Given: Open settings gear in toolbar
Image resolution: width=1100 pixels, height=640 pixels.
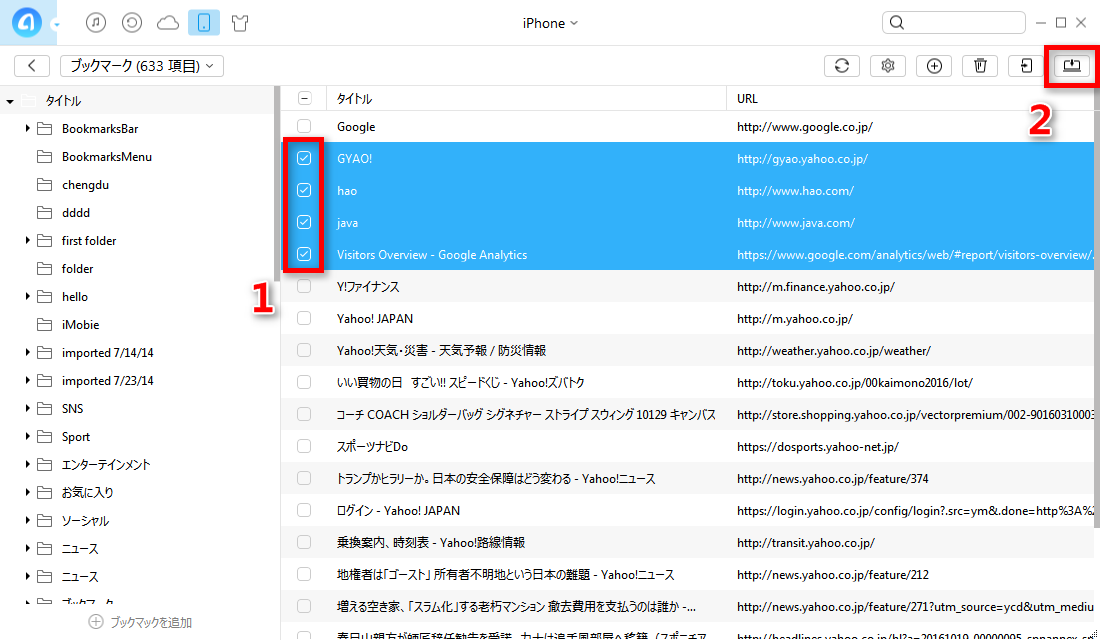Looking at the screenshot, I should (x=887, y=65).
